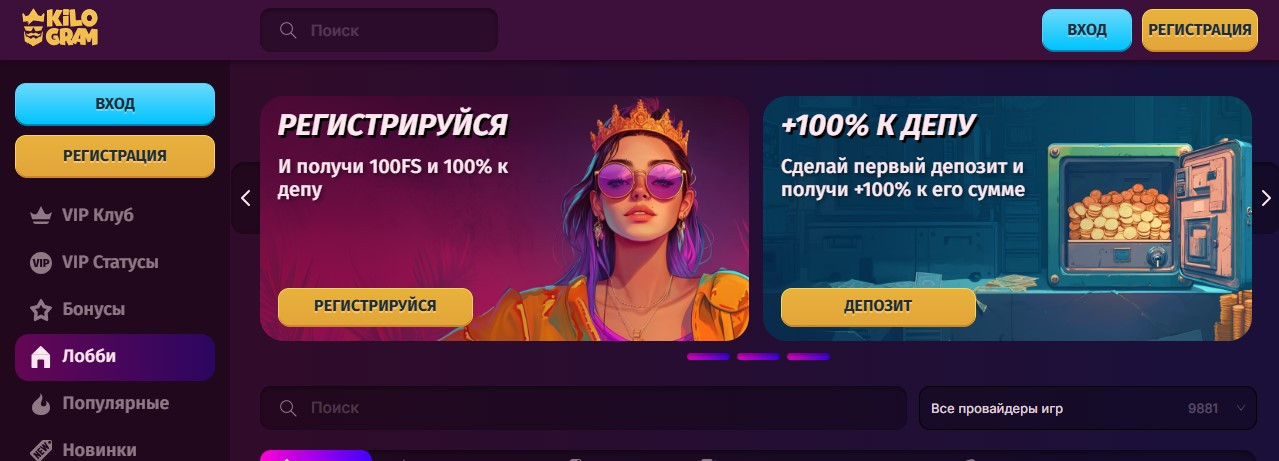1279x461 pixels.
Task: Click the Популярные flame icon
Action: point(41,404)
